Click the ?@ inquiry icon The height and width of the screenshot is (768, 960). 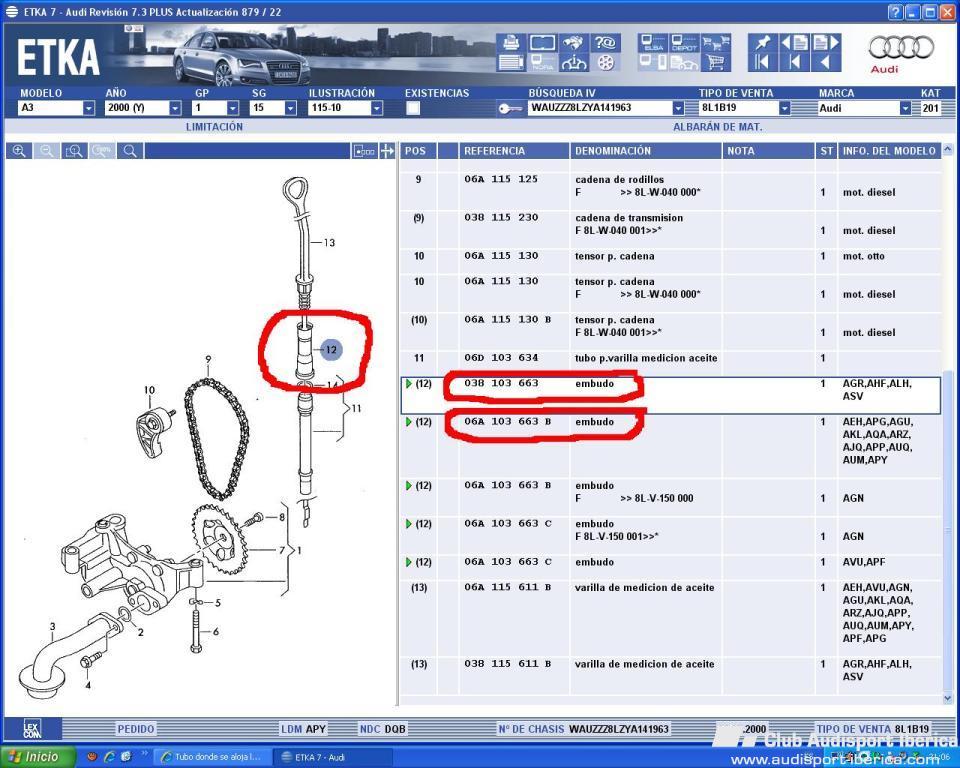tap(606, 43)
